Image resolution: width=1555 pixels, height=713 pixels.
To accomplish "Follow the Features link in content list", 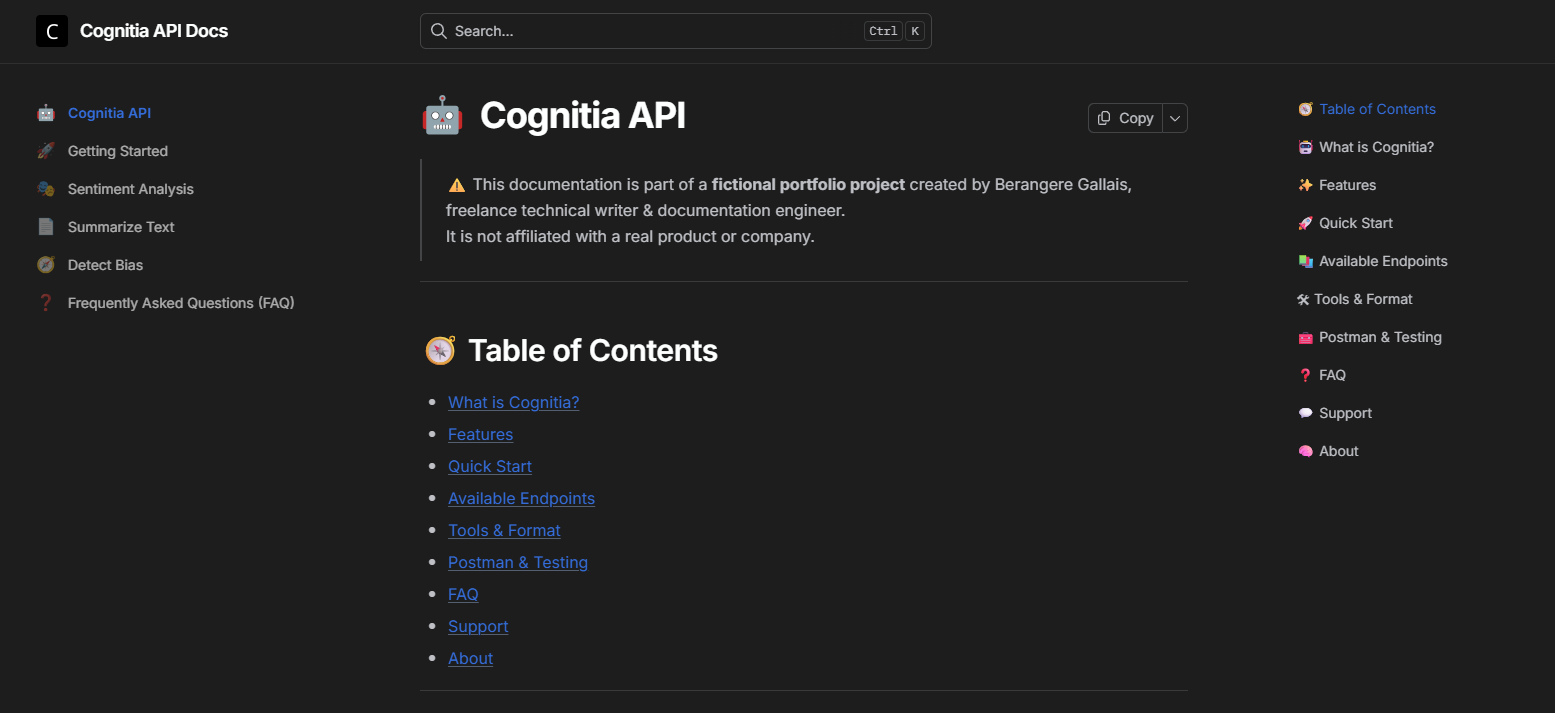I will point(480,434).
